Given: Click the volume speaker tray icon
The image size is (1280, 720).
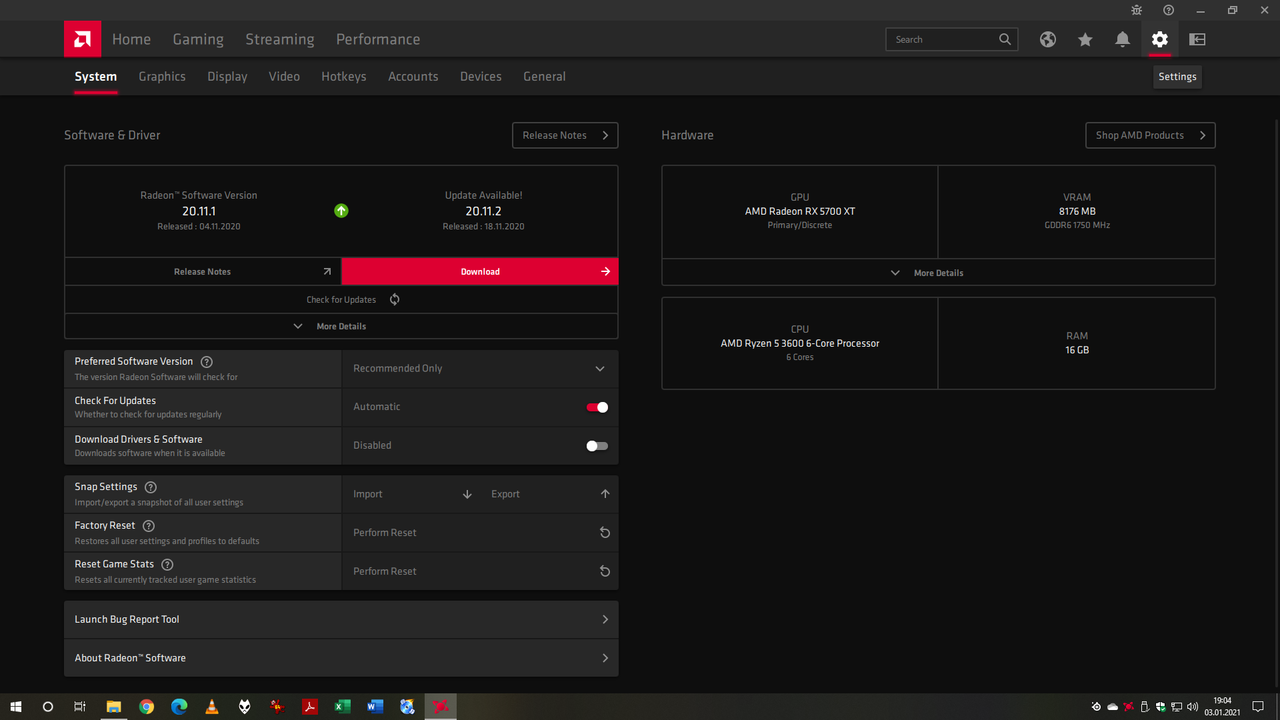Looking at the screenshot, I should coord(1192,706).
